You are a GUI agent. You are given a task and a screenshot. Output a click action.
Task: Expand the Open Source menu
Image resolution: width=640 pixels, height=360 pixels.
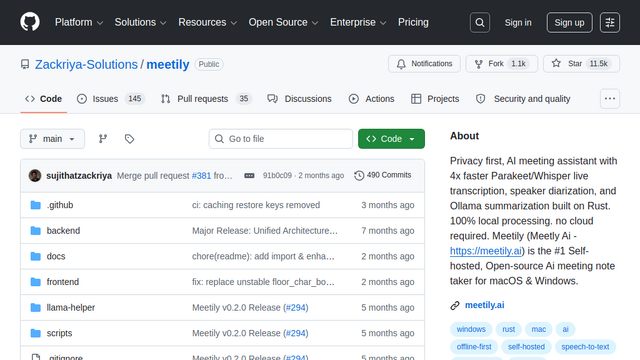(283, 22)
